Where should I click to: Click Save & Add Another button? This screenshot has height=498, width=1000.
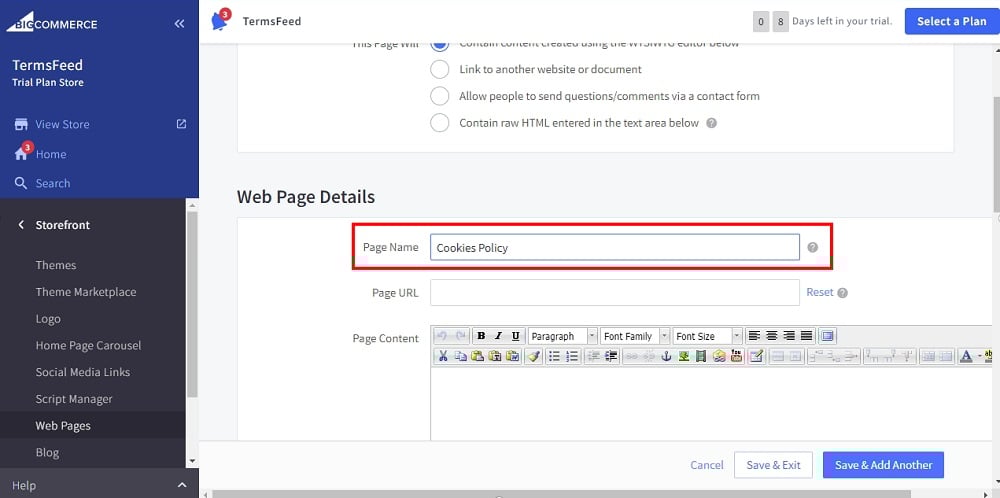pyautogui.click(x=883, y=465)
